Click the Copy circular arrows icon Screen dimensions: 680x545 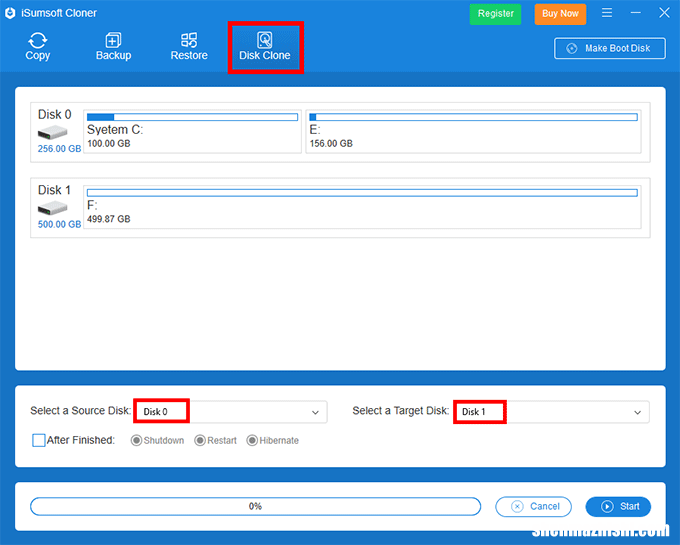(38, 40)
